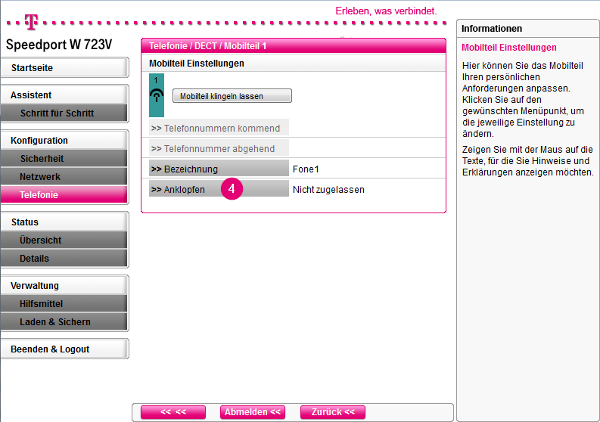Click the Telekom T logo

[x=31, y=22]
